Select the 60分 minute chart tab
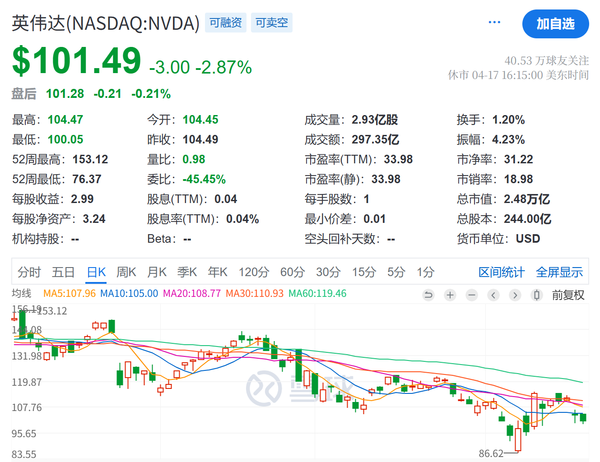This screenshot has height=462, width=600. [x=292, y=271]
